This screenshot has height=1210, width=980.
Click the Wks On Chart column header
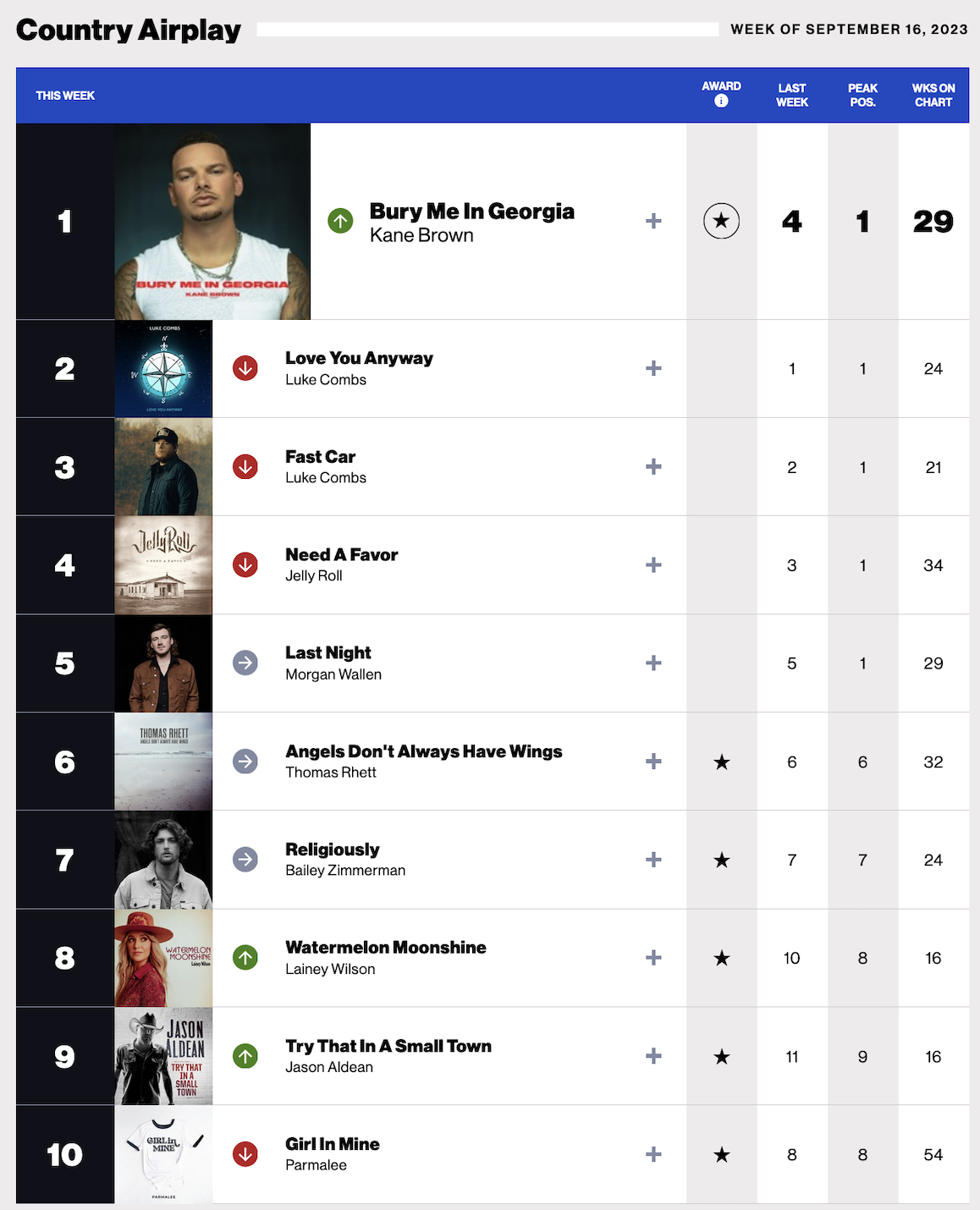coord(933,95)
